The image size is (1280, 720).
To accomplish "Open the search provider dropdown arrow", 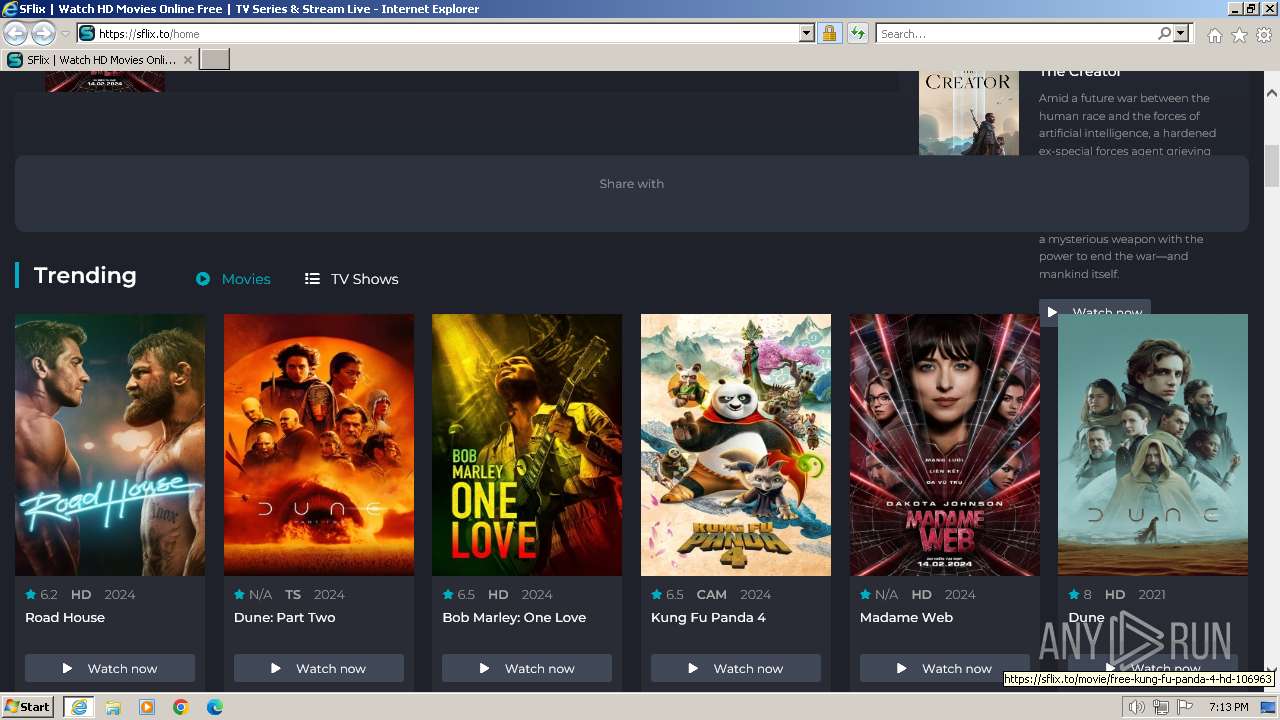I will point(1181,33).
